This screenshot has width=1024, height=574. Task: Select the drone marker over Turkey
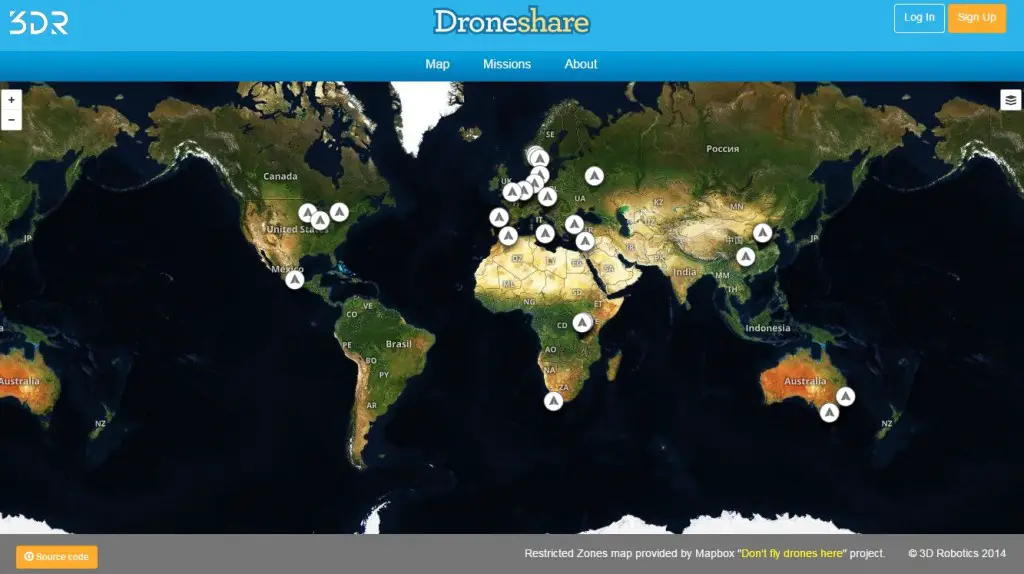click(x=574, y=225)
